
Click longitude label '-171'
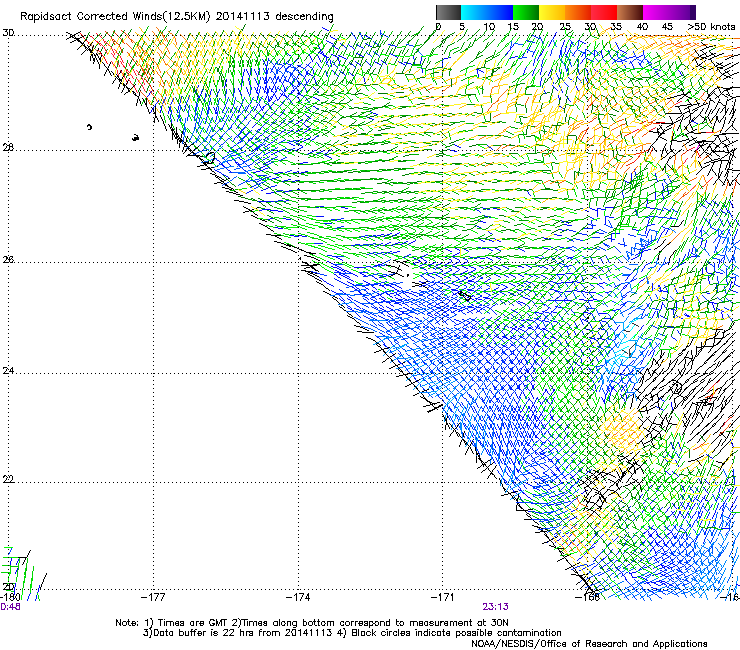(x=443, y=597)
